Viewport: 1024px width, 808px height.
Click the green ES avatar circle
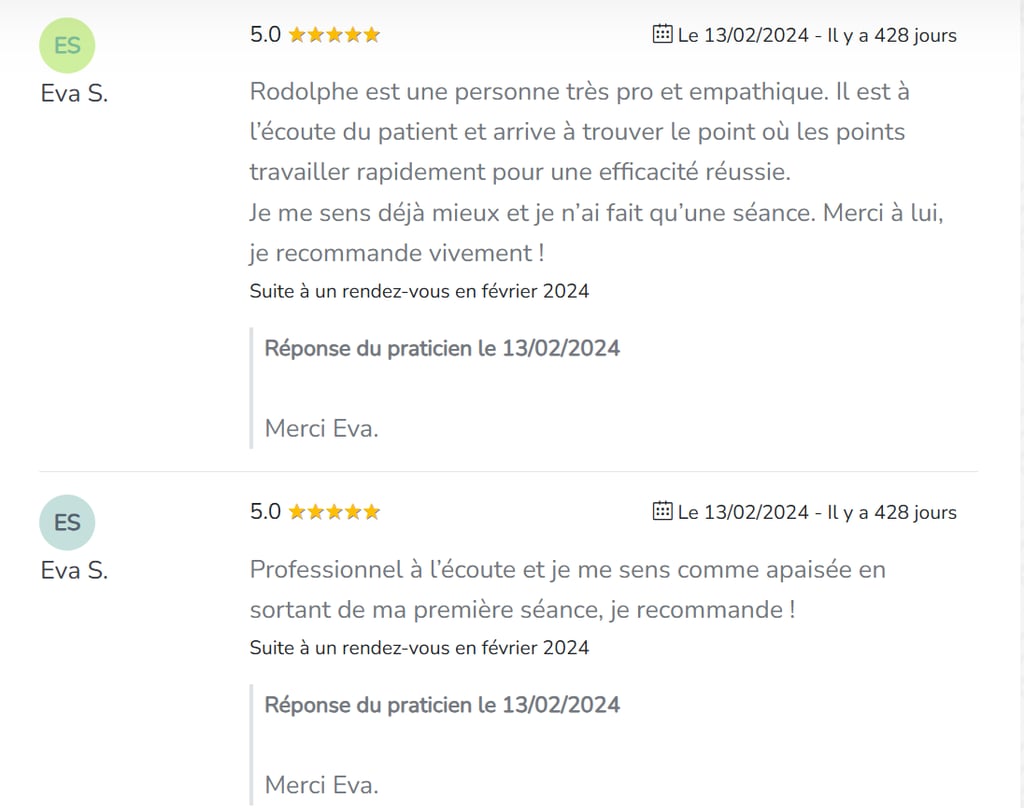click(67, 46)
